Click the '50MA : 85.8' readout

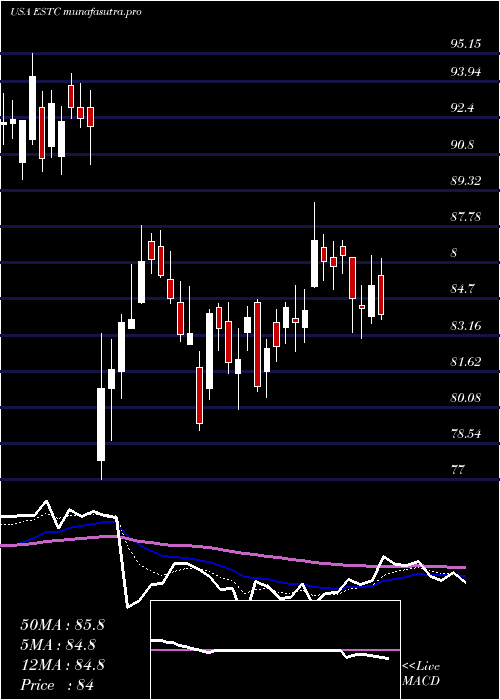tap(62, 625)
